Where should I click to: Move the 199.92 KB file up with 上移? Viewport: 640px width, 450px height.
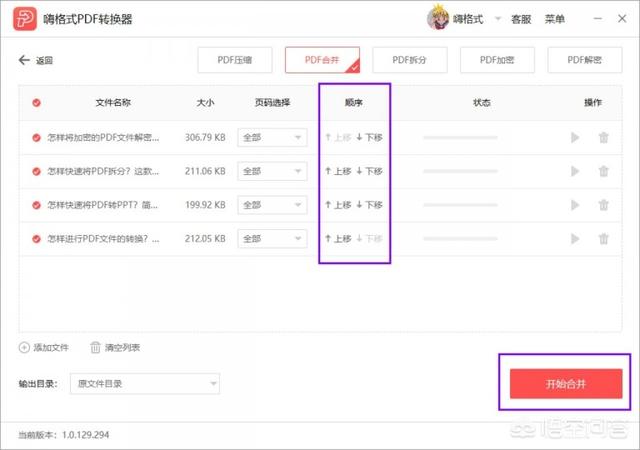(x=338, y=205)
